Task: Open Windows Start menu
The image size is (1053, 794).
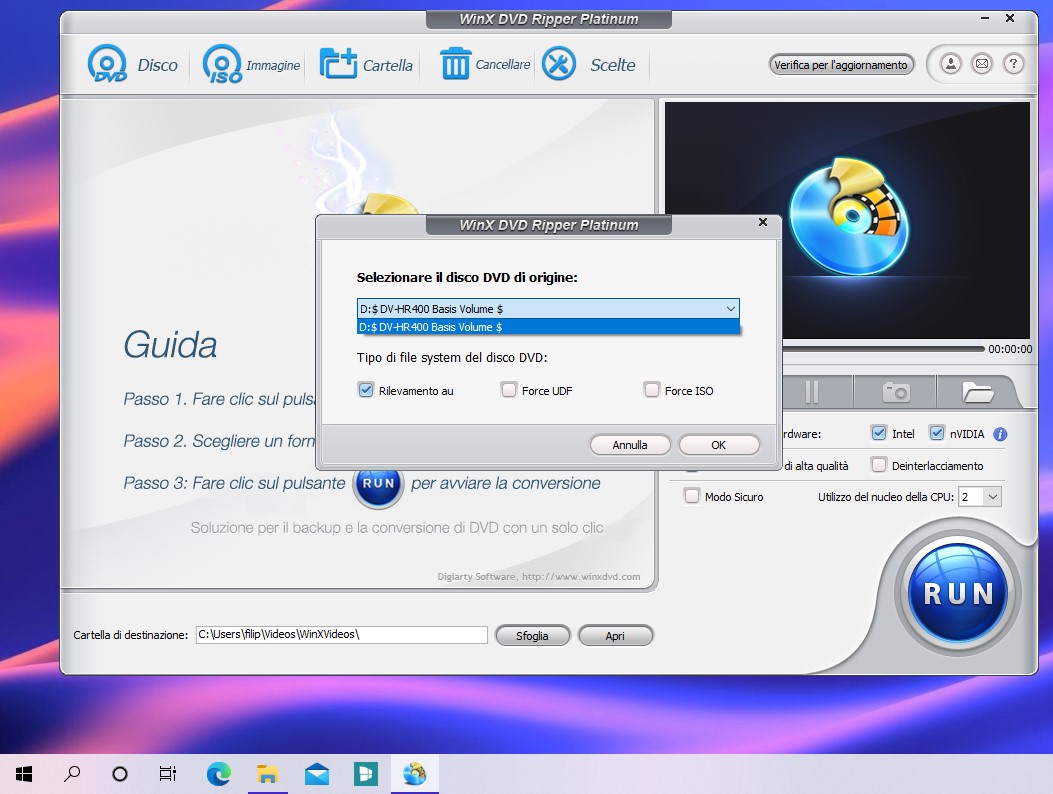Action: (x=24, y=774)
